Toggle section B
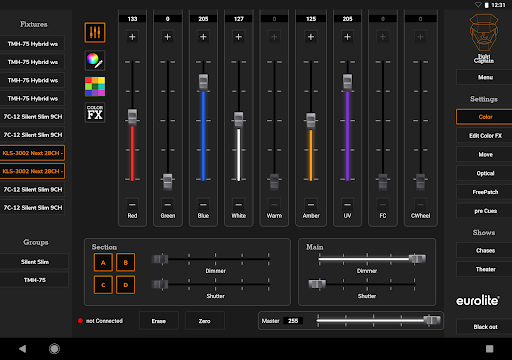Viewport: 512px width, 360px height. (x=126, y=262)
